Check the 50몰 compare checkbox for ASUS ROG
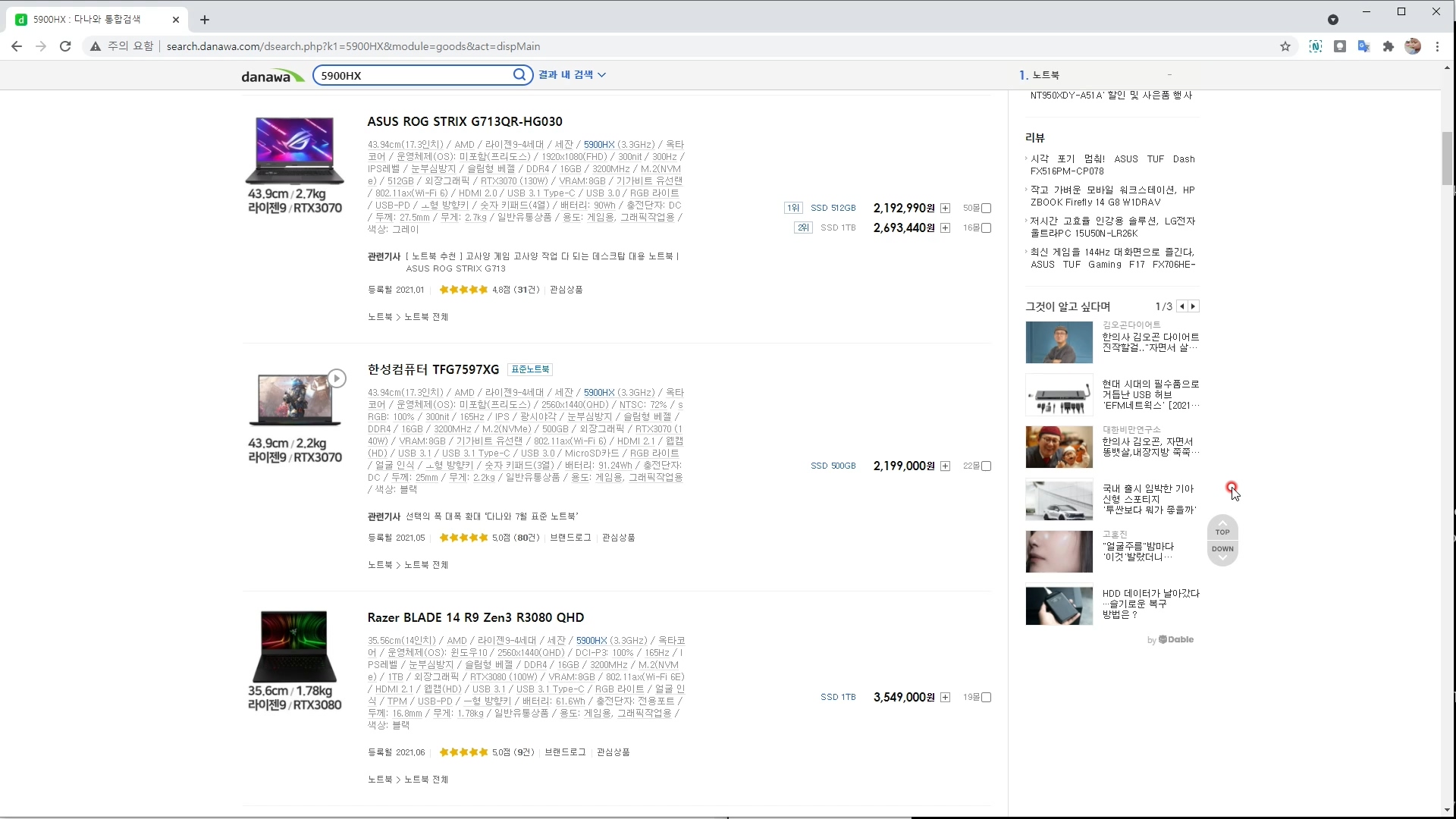The width and height of the screenshot is (1456, 819). tap(987, 208)
